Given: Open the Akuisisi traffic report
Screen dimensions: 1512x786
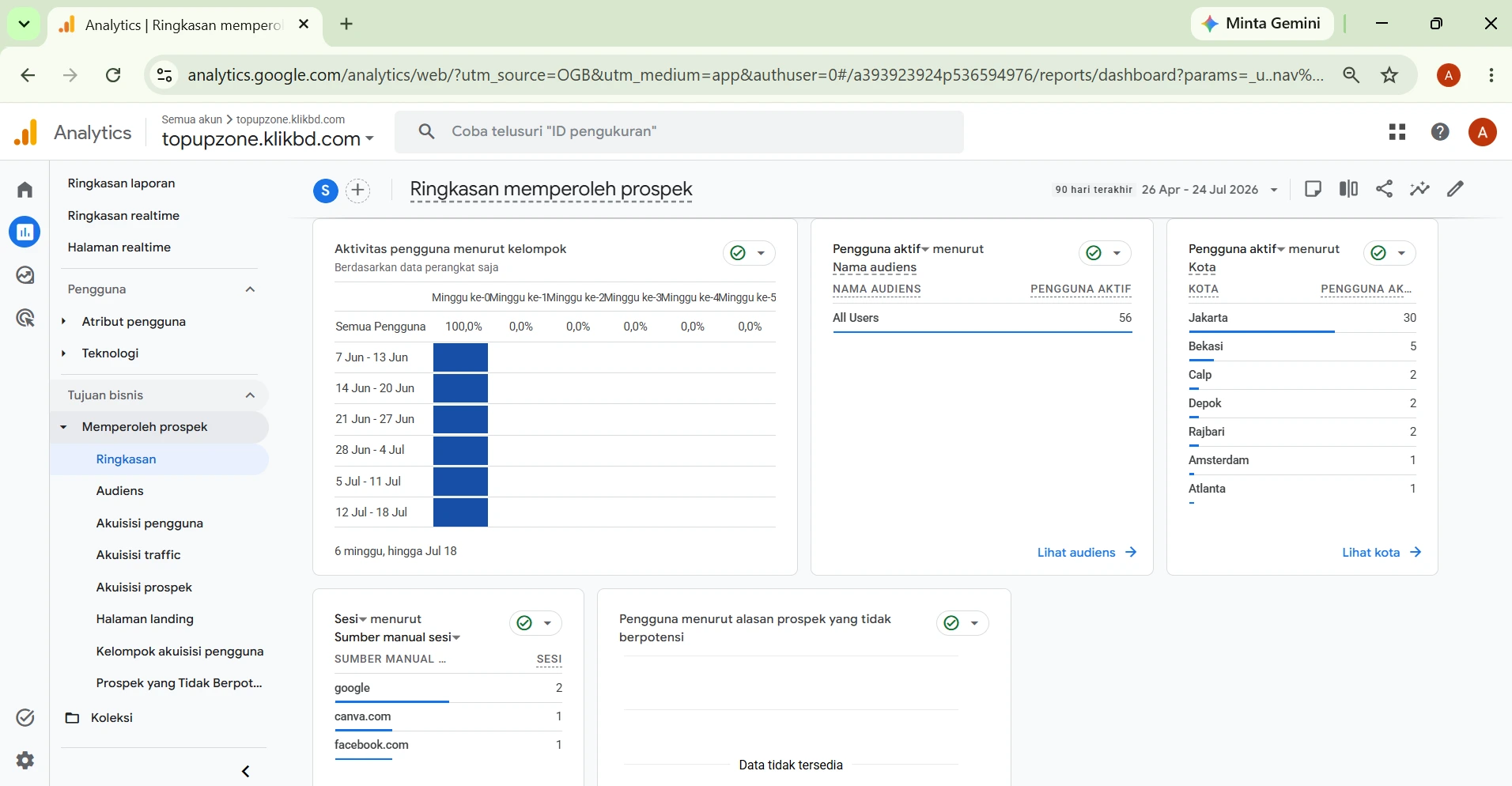Looking at the screenshot, I should 138,555.
